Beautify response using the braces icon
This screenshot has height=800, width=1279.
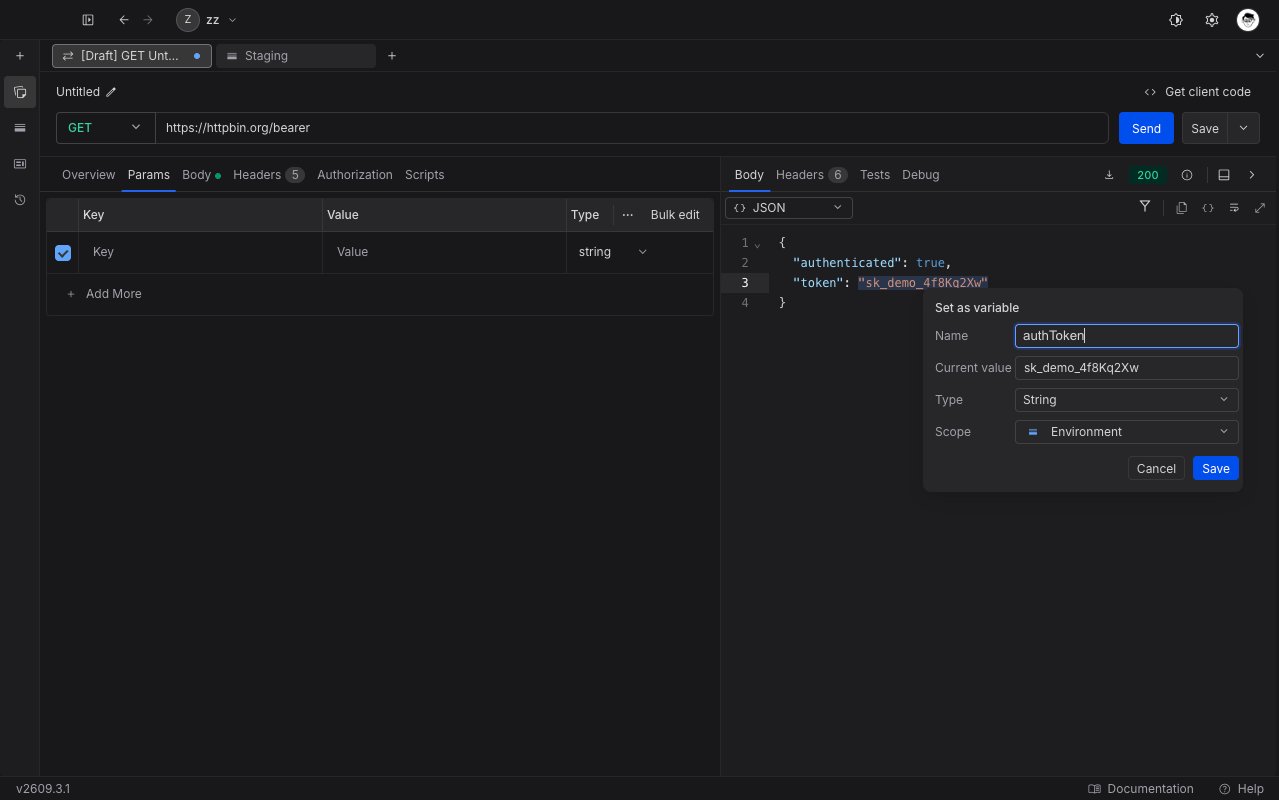click(1208, 208)
